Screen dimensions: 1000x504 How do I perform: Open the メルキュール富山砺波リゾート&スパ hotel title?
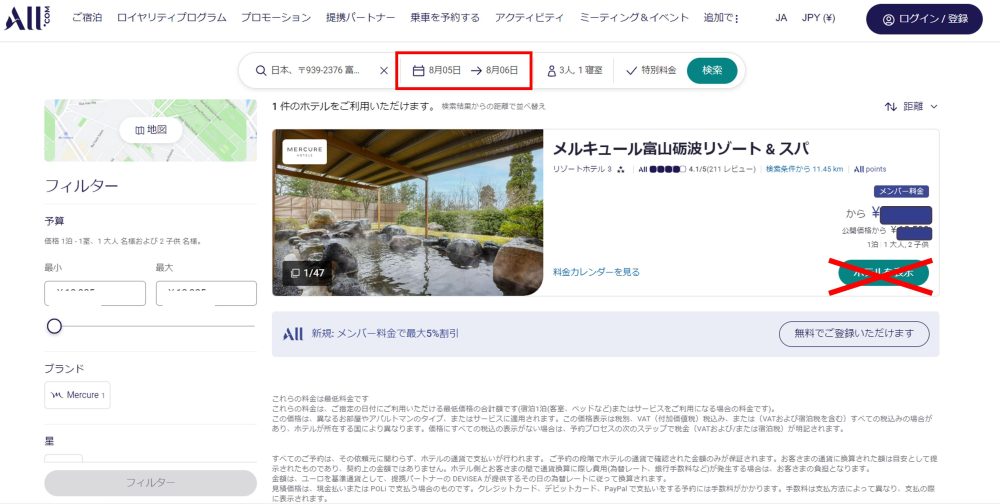(x=680, y=149)
